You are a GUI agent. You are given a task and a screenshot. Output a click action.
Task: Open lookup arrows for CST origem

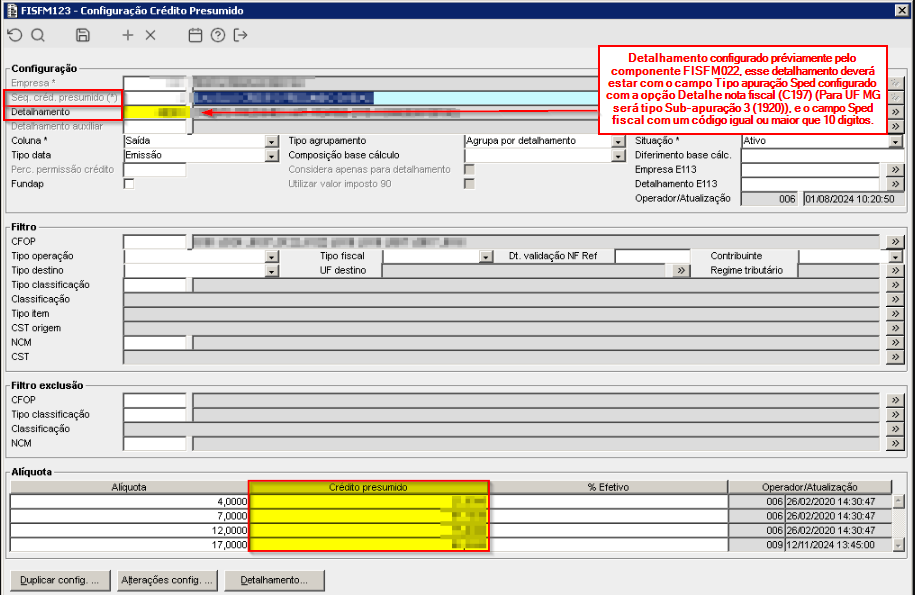coord(895,328)
